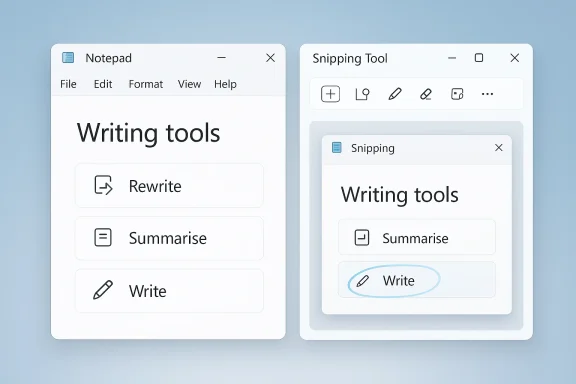The height and width of the screenshot is (384, 576).
Task: Minimize the Notepad window
Action: point(222,58)
